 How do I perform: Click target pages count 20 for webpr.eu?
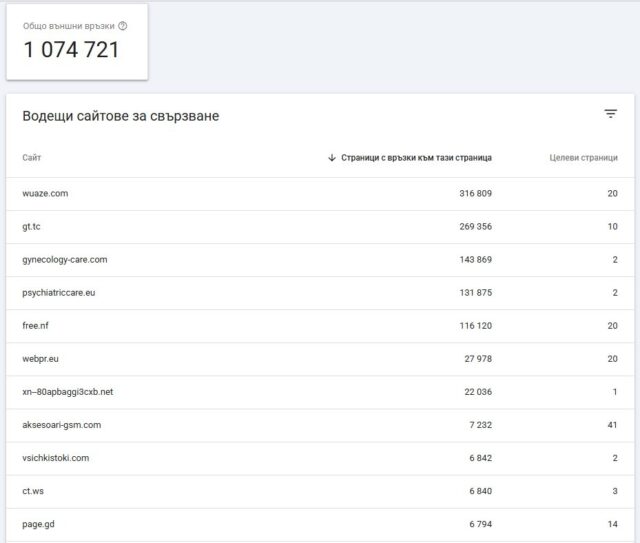pyautogui.click(x=612, y=359)
